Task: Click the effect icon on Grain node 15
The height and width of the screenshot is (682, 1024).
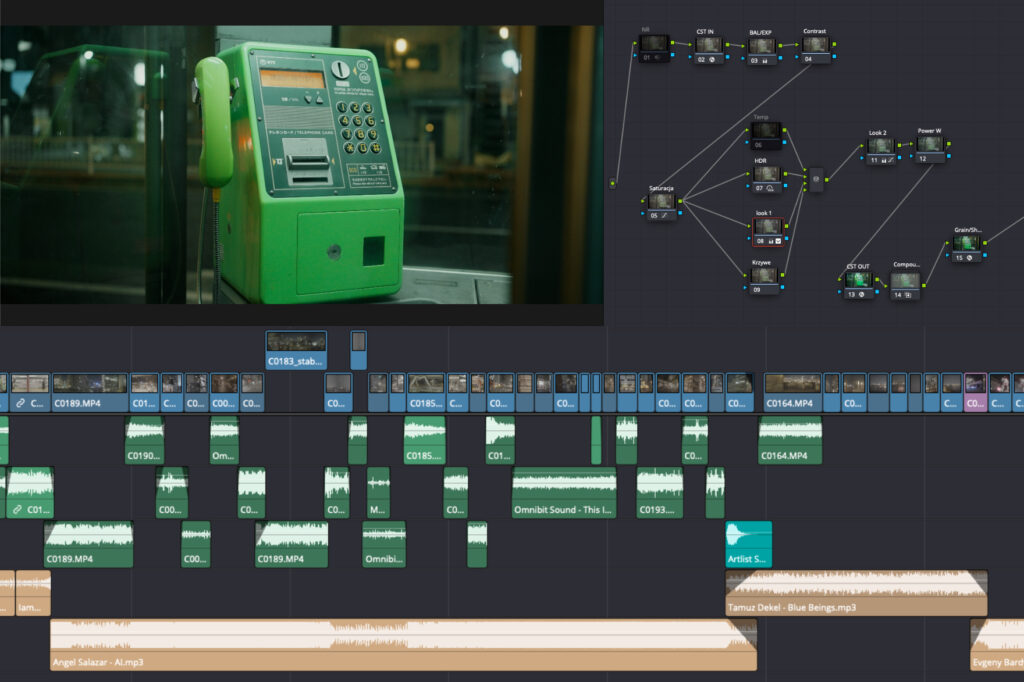Action: pyautogui.click(x=969, y=257)
